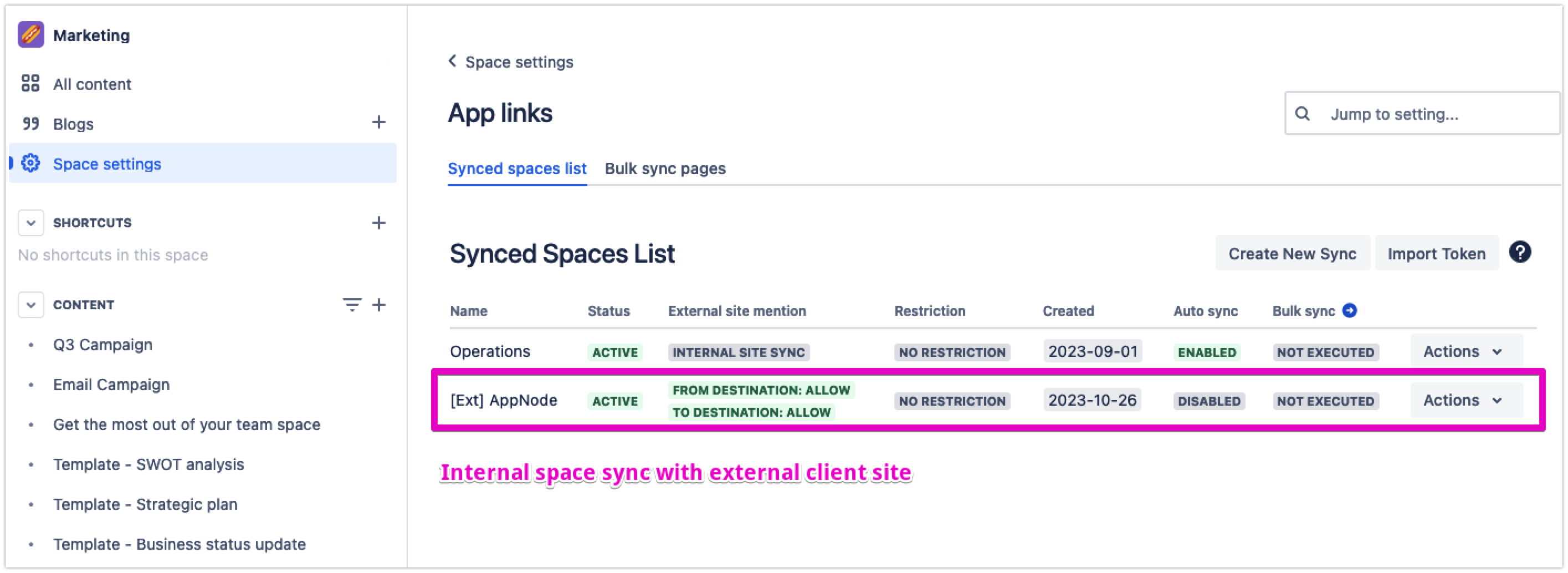Click the Bulk sync arrow icon

[1350, 310]
